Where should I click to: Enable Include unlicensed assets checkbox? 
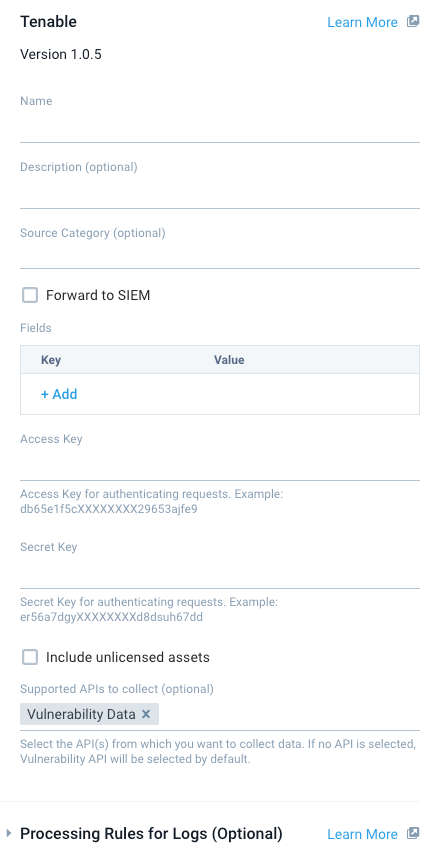pos(30,657)
